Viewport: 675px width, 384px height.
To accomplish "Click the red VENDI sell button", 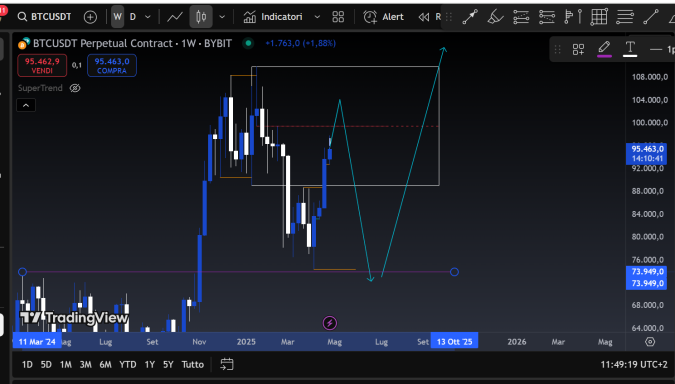I will [x=42, y=65].
